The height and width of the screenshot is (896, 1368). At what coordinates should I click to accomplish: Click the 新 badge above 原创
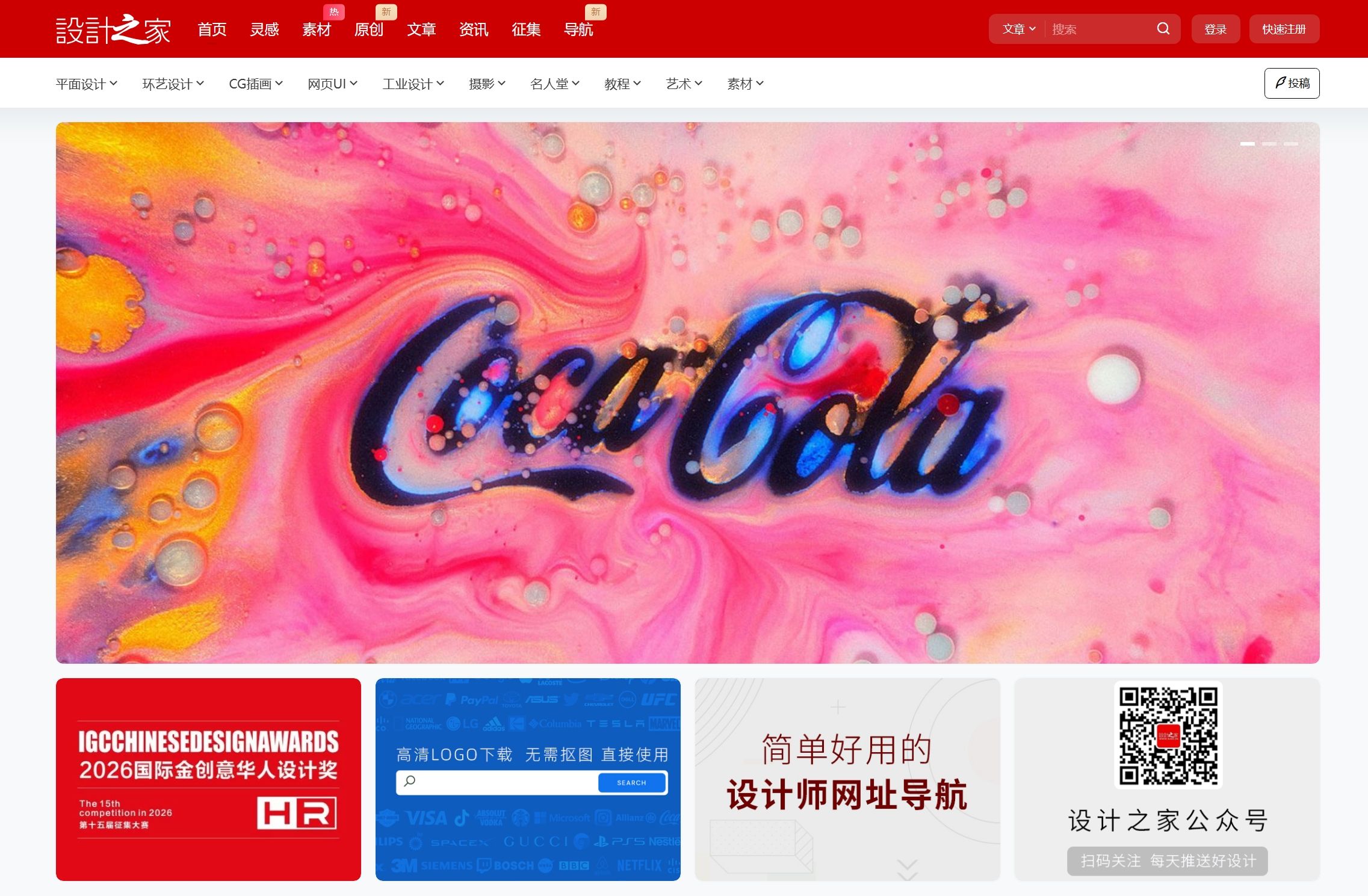point(386,12)
